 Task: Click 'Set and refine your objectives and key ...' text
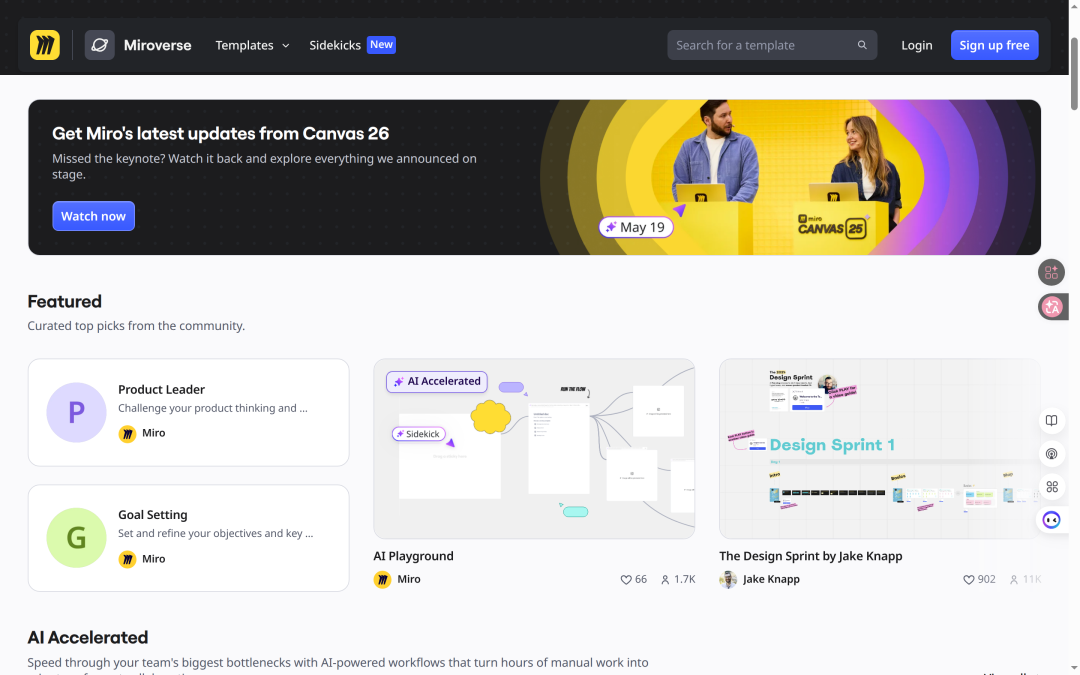tap(216, 534)
